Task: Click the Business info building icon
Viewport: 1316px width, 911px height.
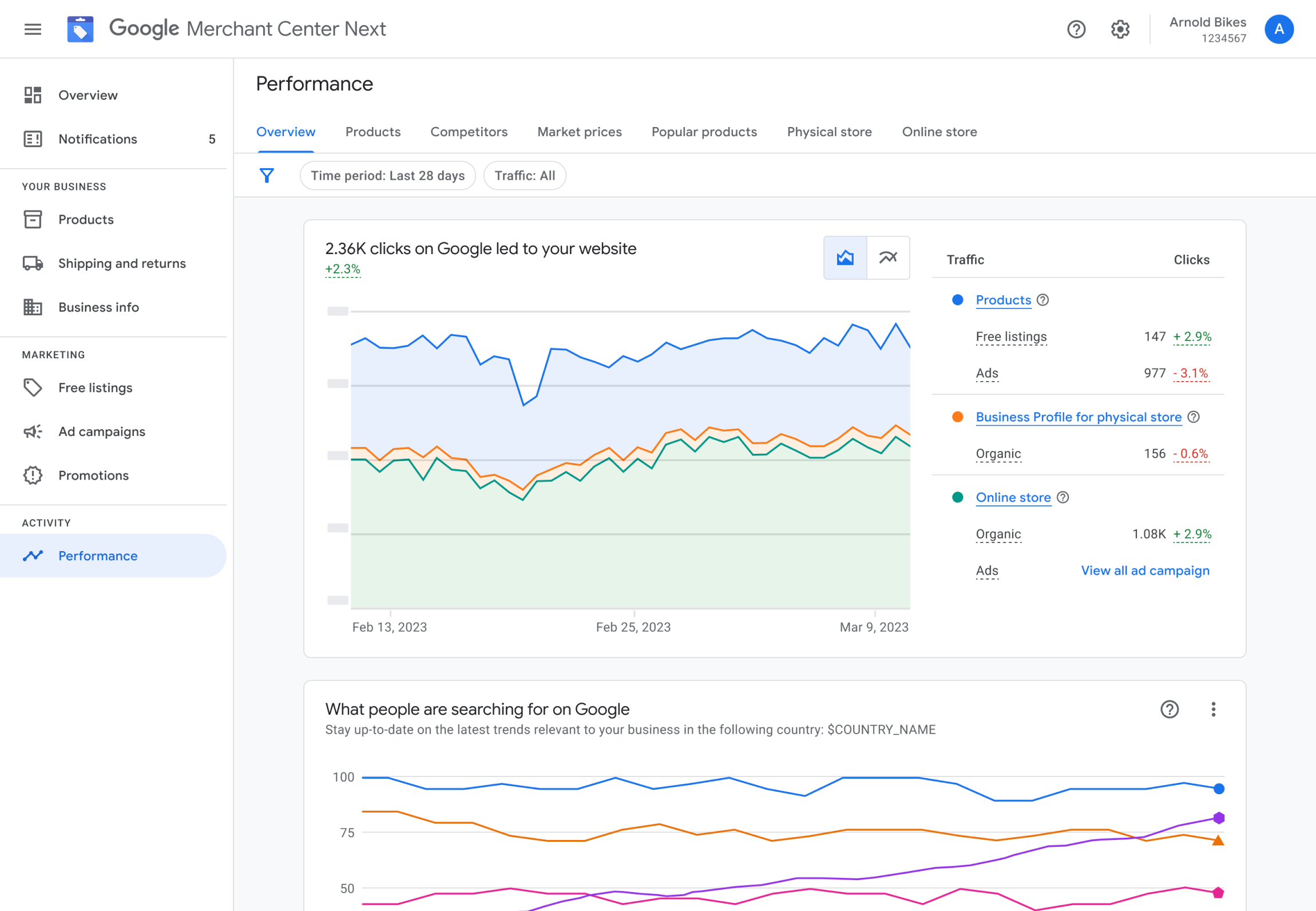Action: [x=33, y=307]
